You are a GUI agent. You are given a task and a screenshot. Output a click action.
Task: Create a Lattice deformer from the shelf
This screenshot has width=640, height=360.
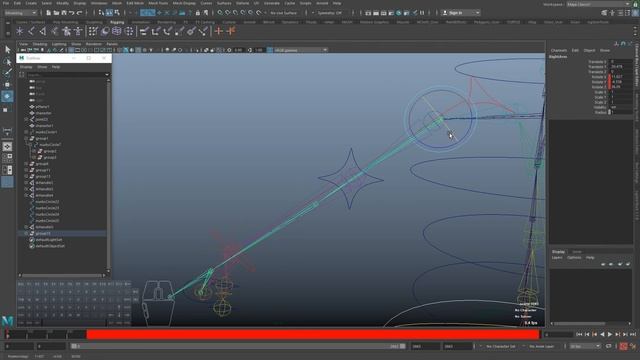pyautogui.click(x=117, y=31)
